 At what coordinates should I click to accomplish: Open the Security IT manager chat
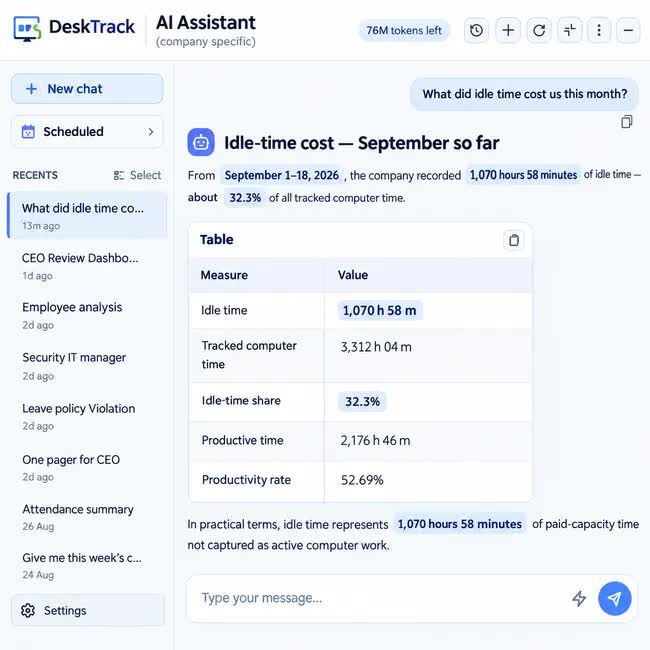click(x=87, y=366)
